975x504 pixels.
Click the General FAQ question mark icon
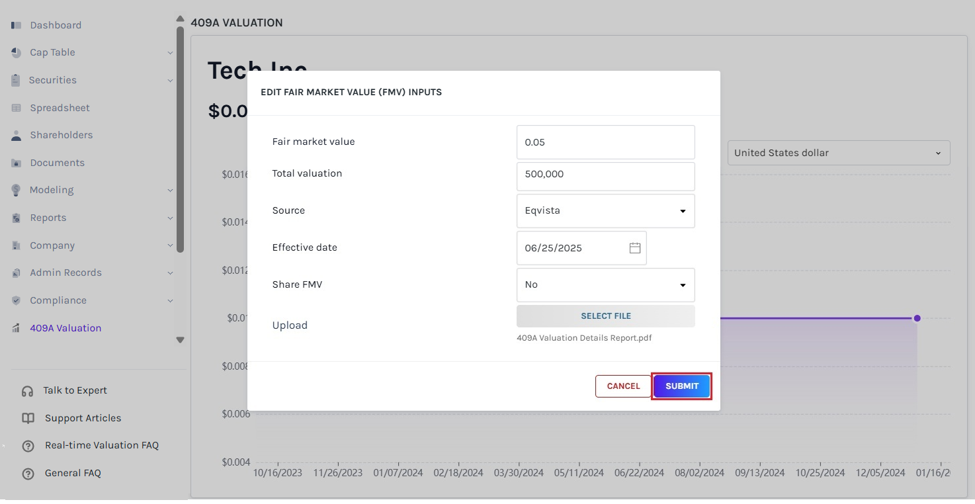pos(27,474)
